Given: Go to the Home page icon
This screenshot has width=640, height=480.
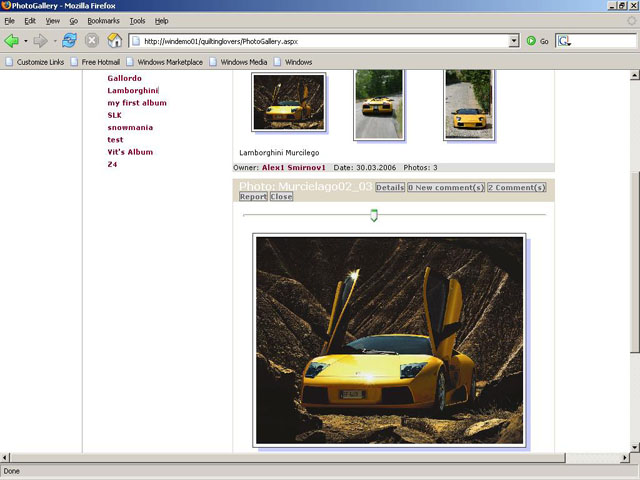Looking at the screenshot, I should [x=115, y=40].
